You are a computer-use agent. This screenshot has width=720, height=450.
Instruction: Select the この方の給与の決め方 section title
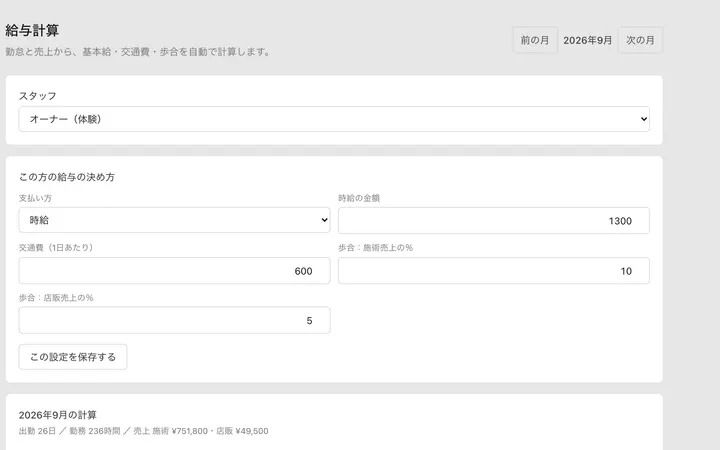pyautogui.click(x=67, y=177)
